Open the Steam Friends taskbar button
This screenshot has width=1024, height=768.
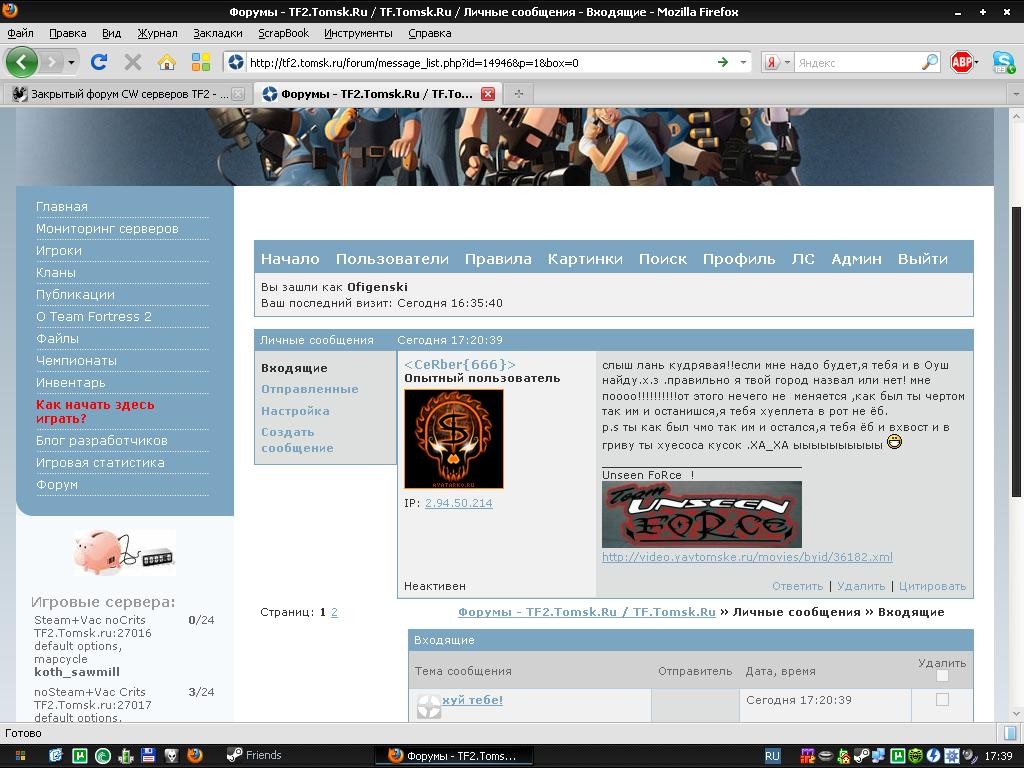(x=255, y=756)
